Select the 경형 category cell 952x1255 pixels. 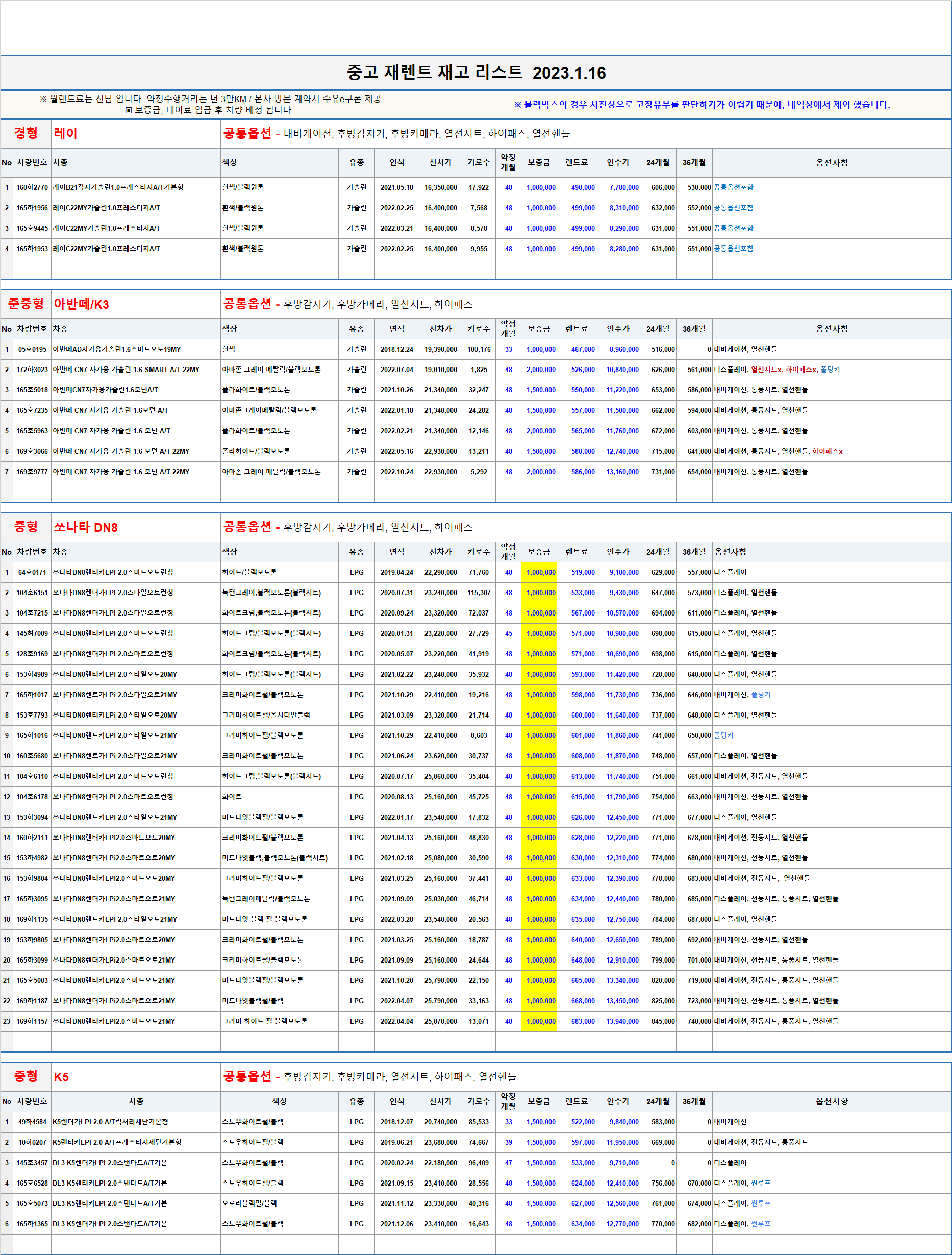(26, 133)
